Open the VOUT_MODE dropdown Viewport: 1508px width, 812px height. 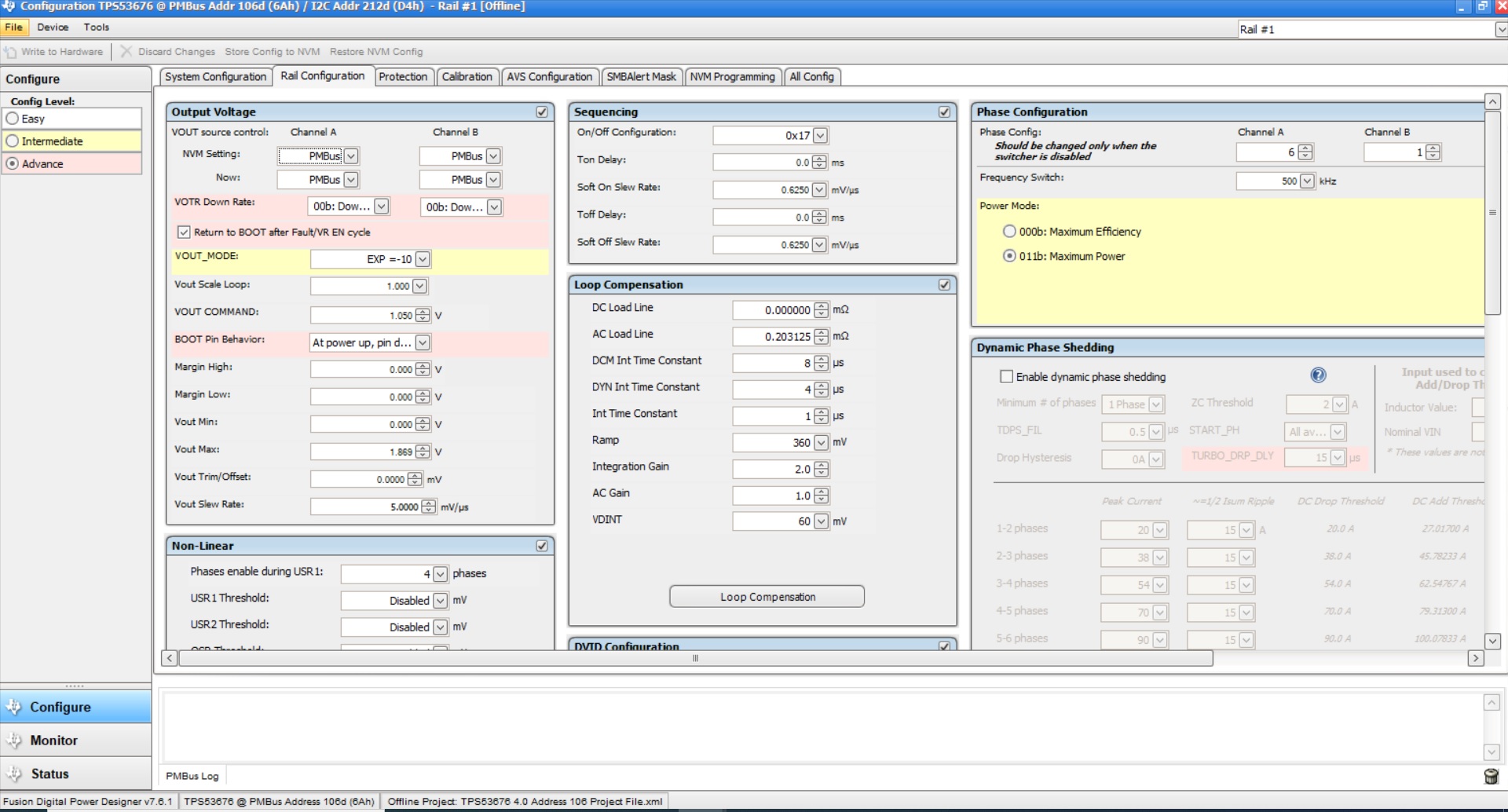(x=423, y=259)
